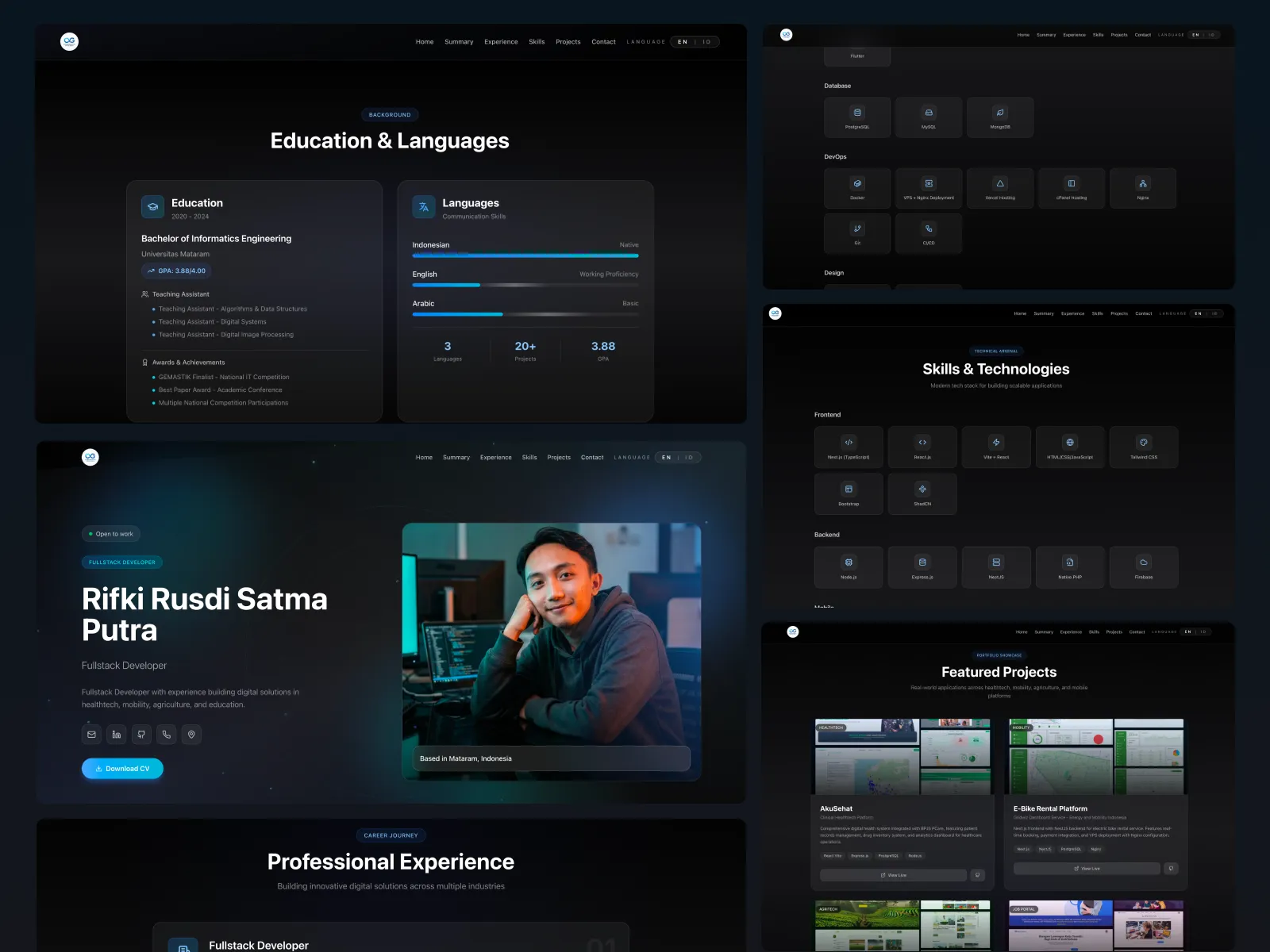The width and height of the screenshot is (1270, 952).
Task: Click View Live on the AkuSehat project
Action: [x=893, y=875]
